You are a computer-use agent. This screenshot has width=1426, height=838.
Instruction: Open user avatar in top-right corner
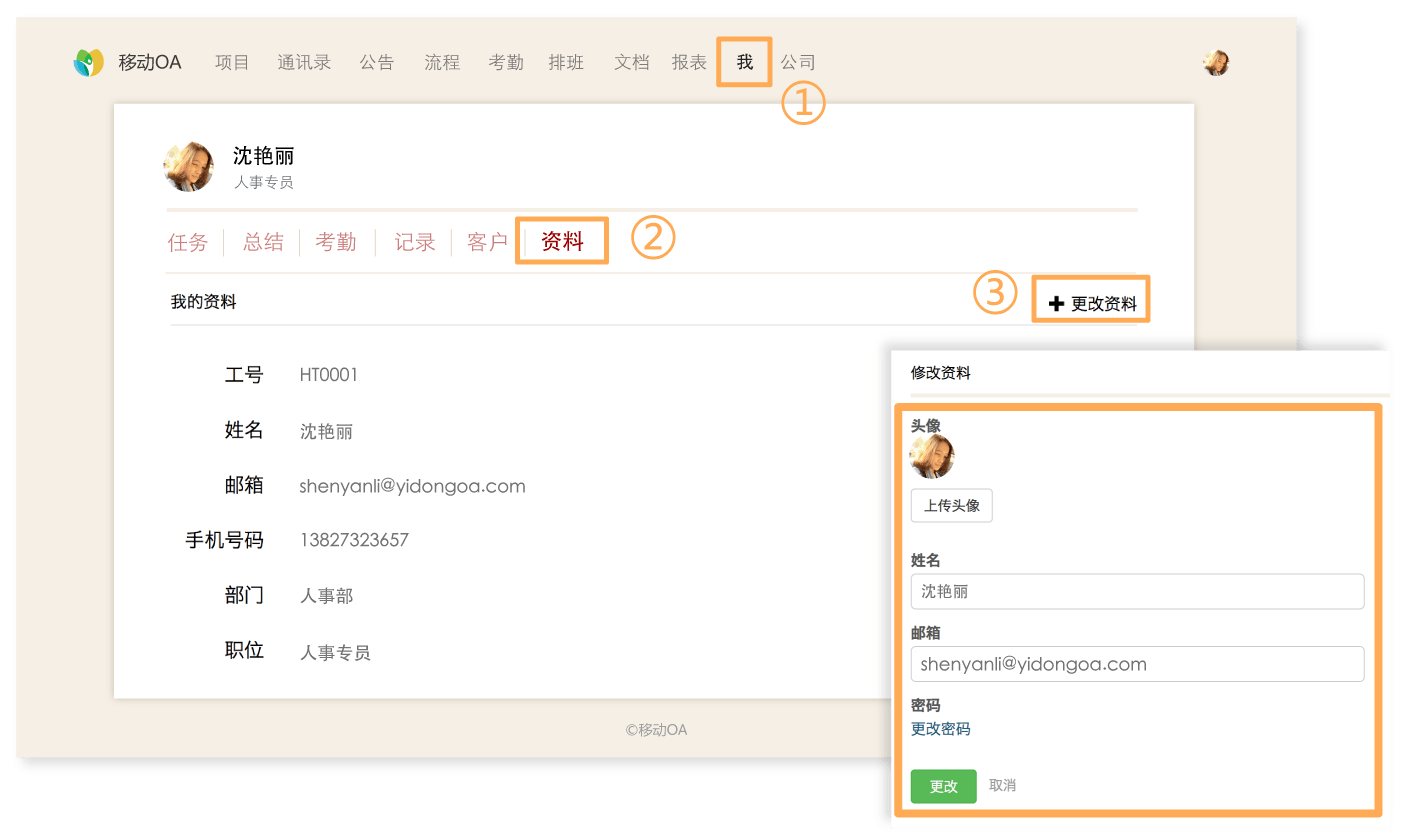[x=1215, y=63]
